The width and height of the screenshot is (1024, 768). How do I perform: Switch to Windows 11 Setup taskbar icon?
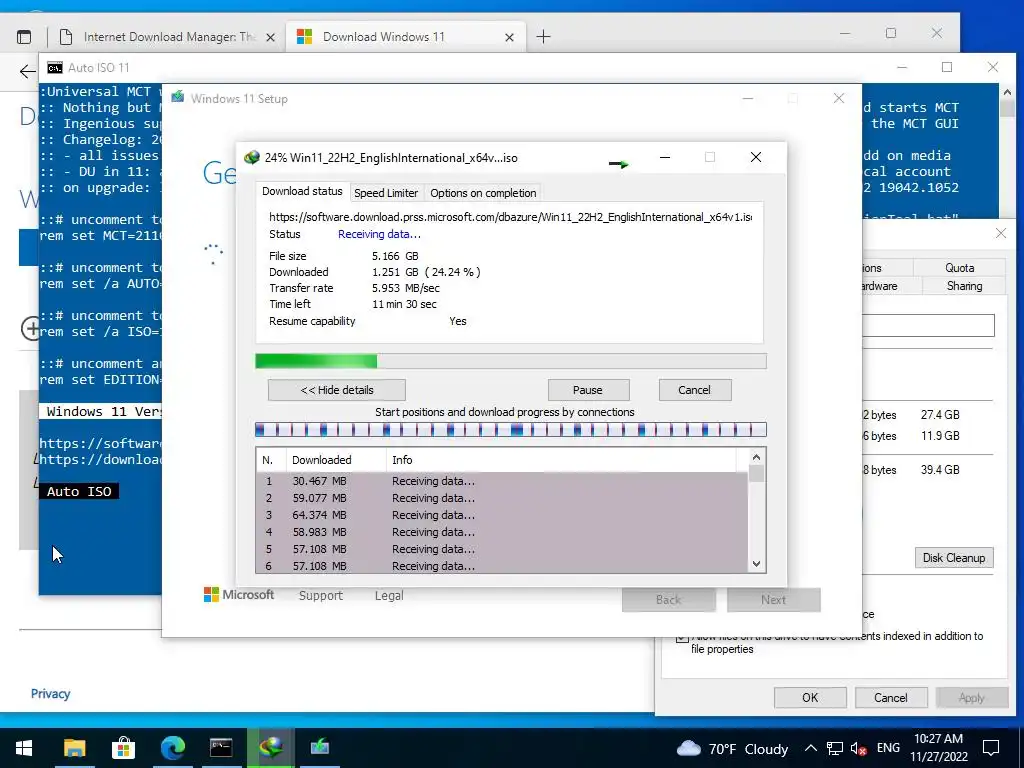319,747
